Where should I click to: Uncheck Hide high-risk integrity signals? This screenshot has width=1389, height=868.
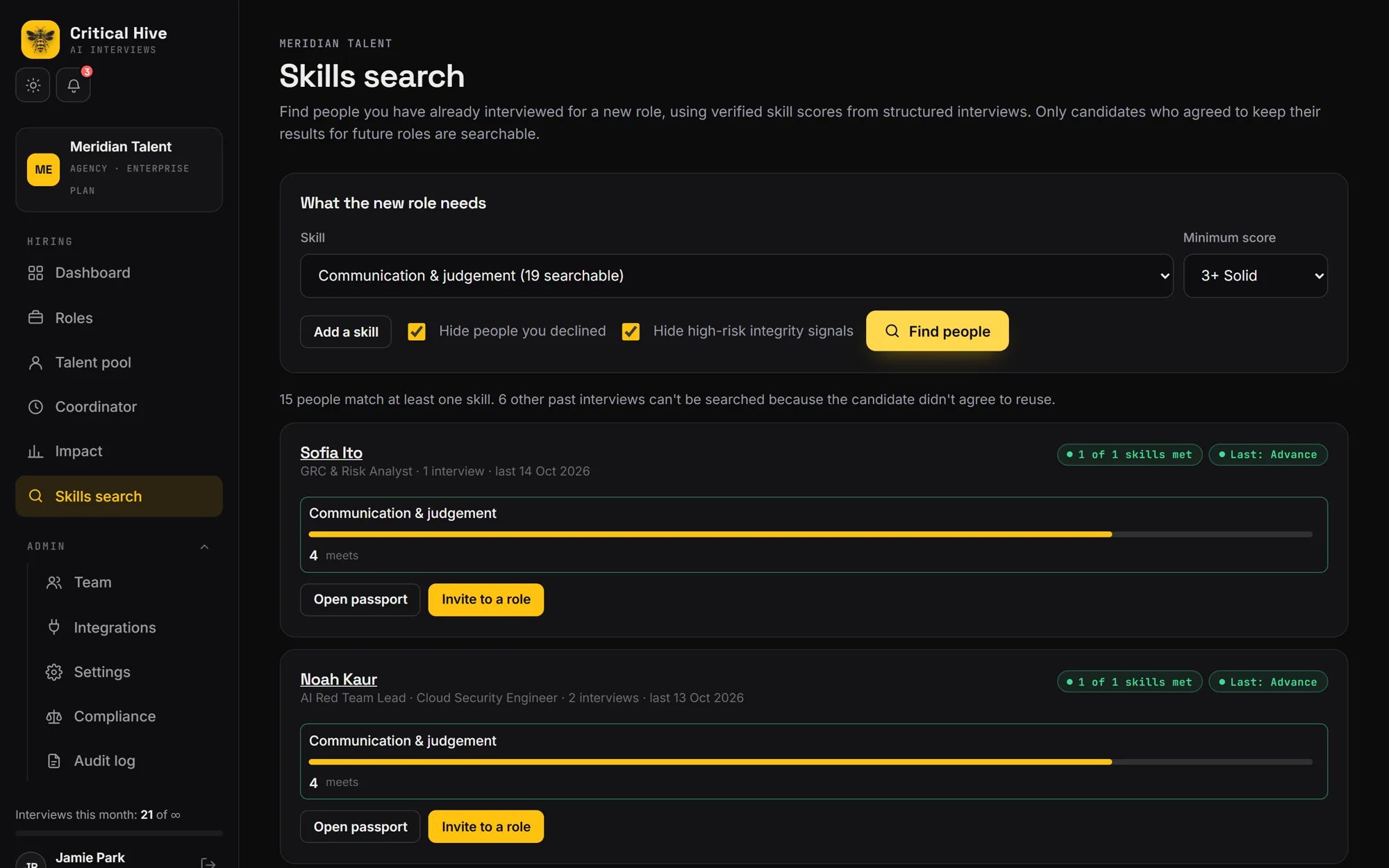[631, 331]
